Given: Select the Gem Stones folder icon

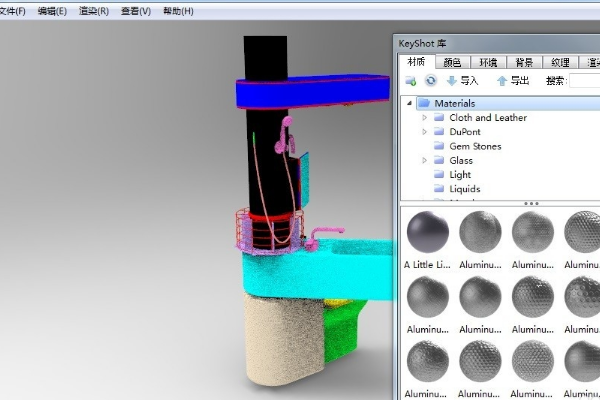Looking at the screenshot, I should (x=440, y=146).
